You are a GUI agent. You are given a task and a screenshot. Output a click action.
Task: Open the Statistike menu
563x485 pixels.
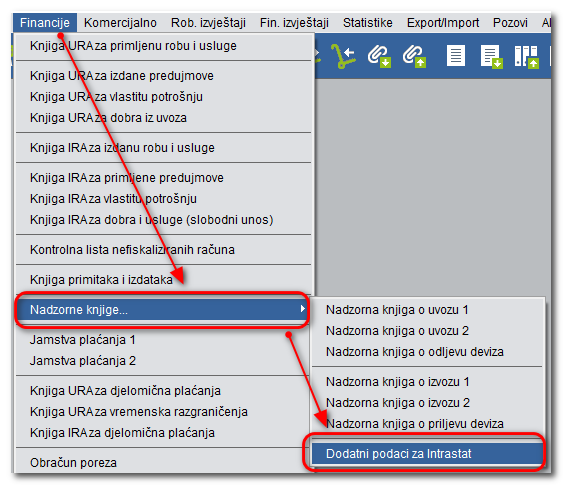(x=368, y=23)
